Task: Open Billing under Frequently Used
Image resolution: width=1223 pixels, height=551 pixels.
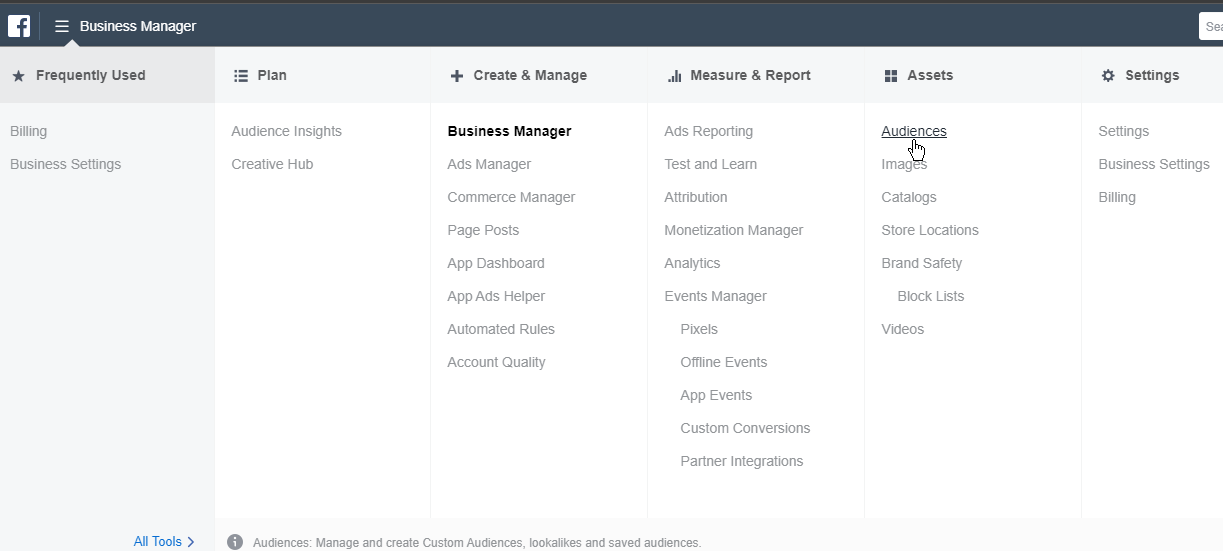Action: 28,131
